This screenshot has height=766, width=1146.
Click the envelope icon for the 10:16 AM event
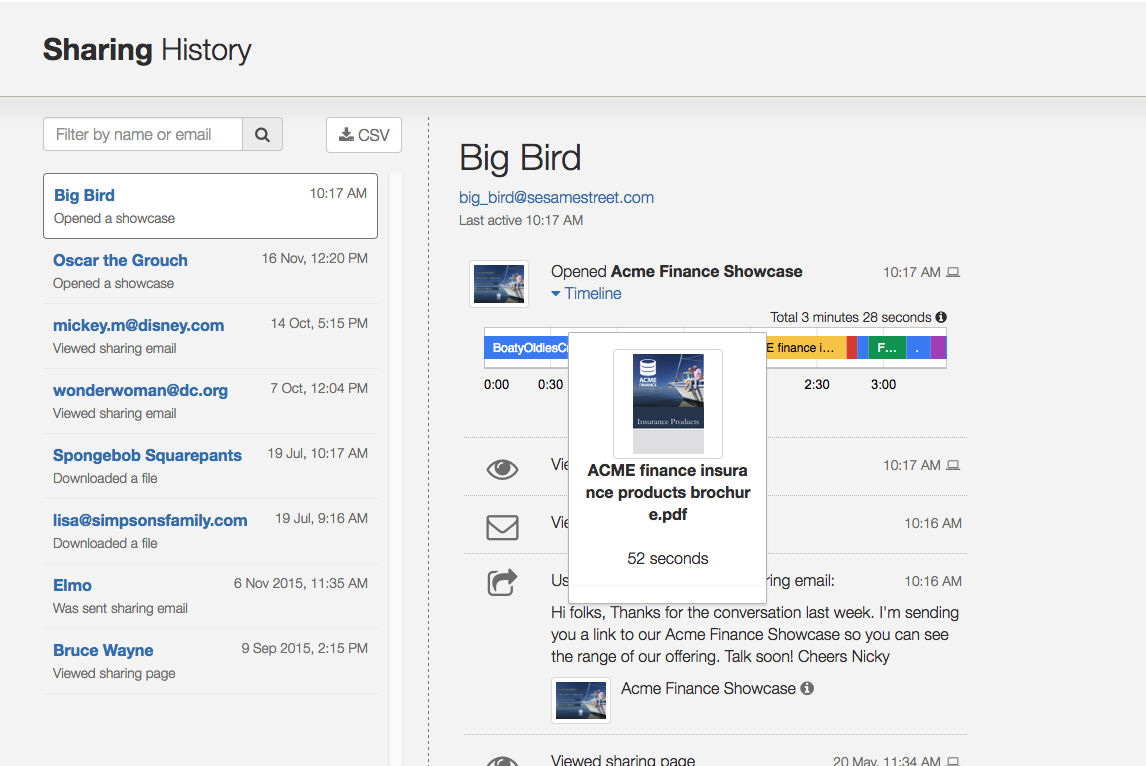(502, 527)
